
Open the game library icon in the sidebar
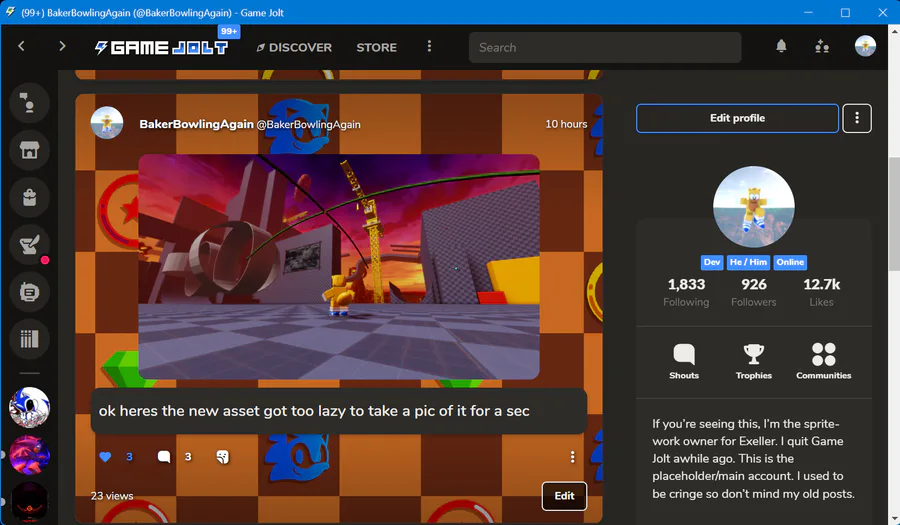pos(29,292)
